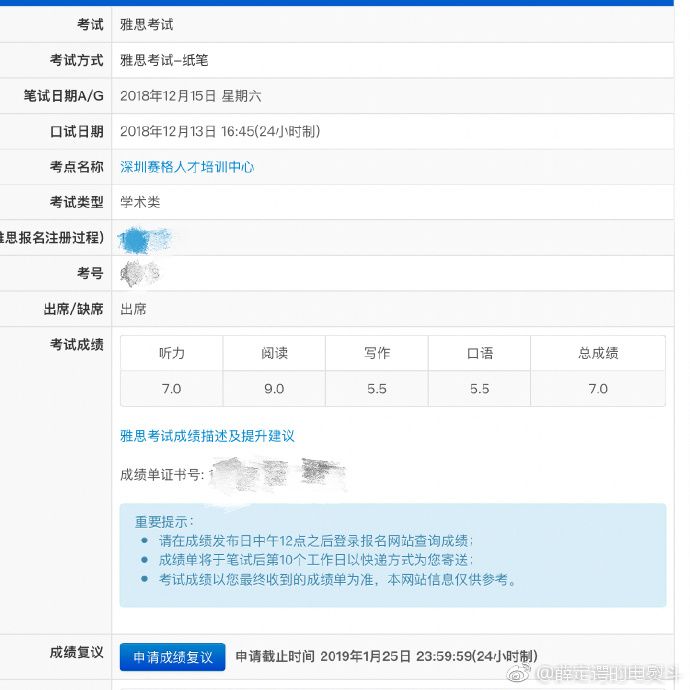
Task: Click the 学术类 exam type value
Action: pyautogui.click(x=140, y=202)
